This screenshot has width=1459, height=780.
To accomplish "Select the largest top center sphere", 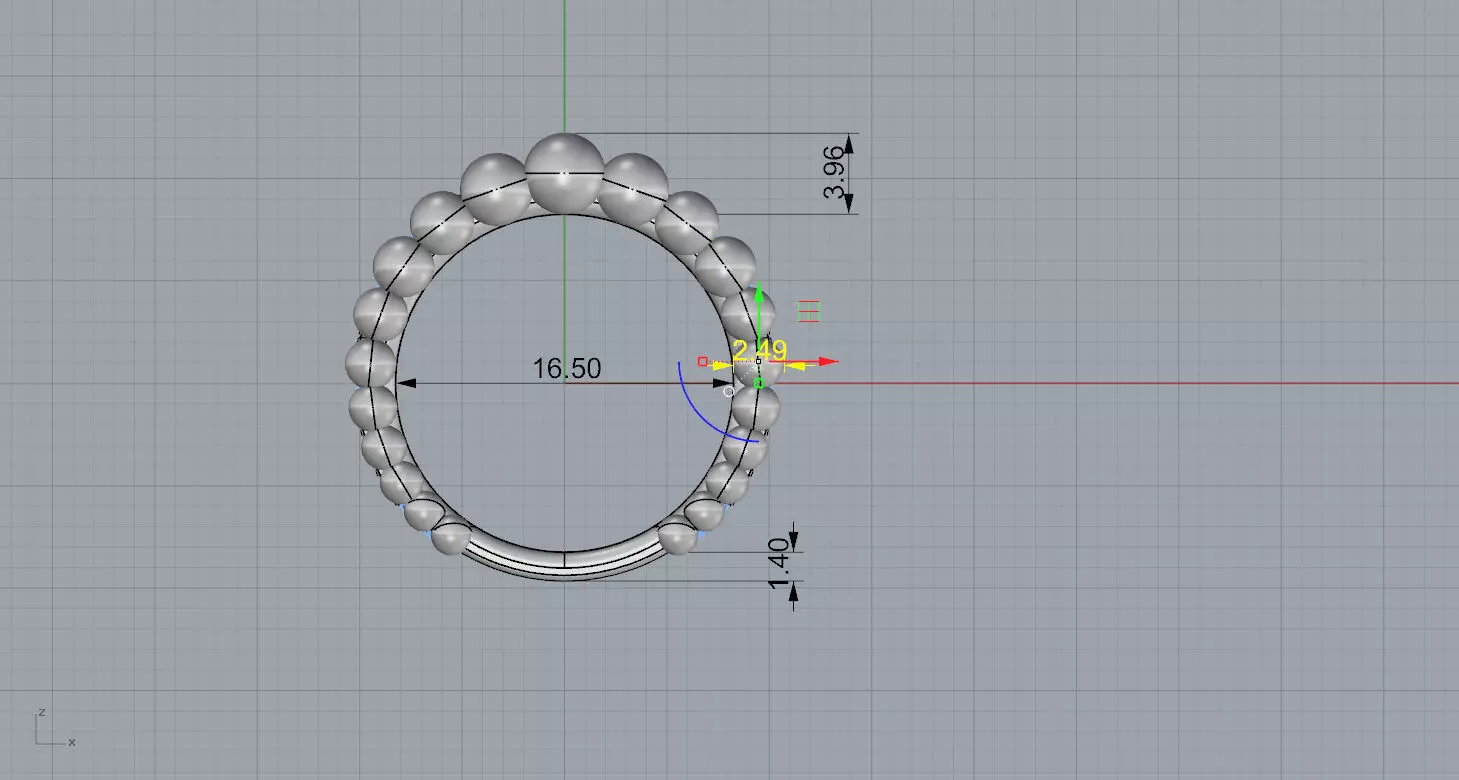I will 565,172.
